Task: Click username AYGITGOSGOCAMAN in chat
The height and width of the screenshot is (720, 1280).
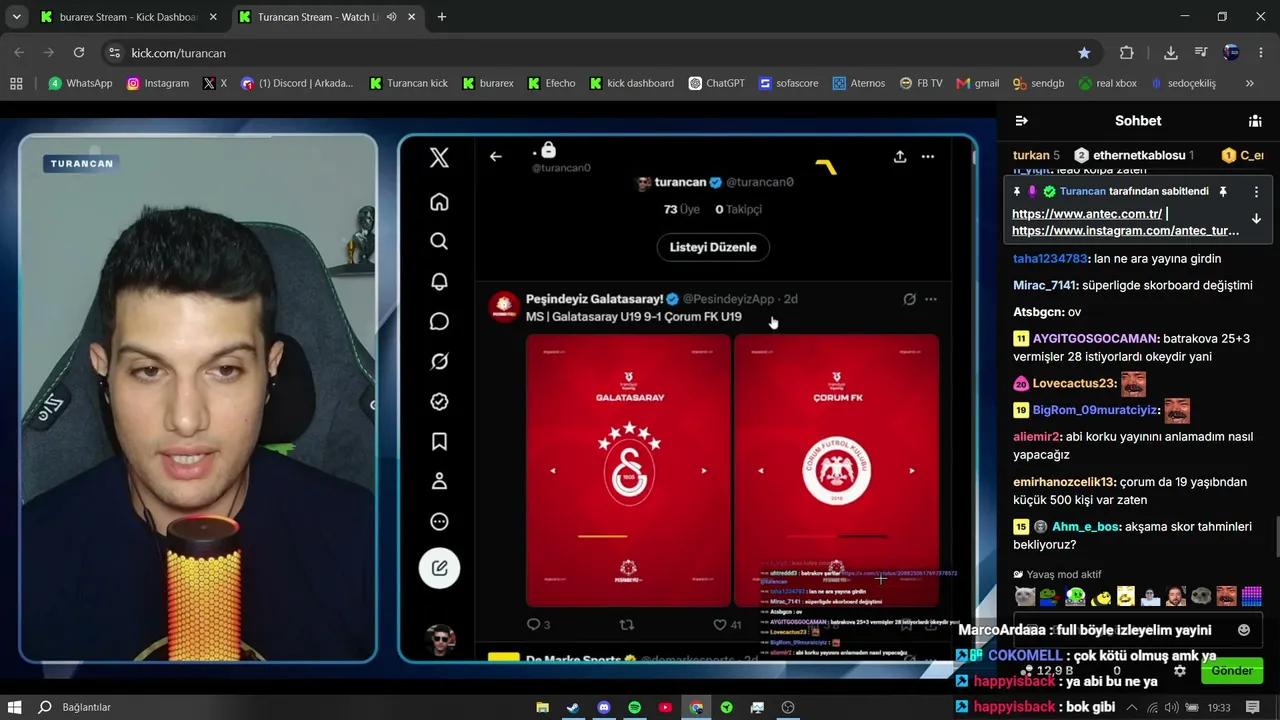Action: (x=1096, y=339)
